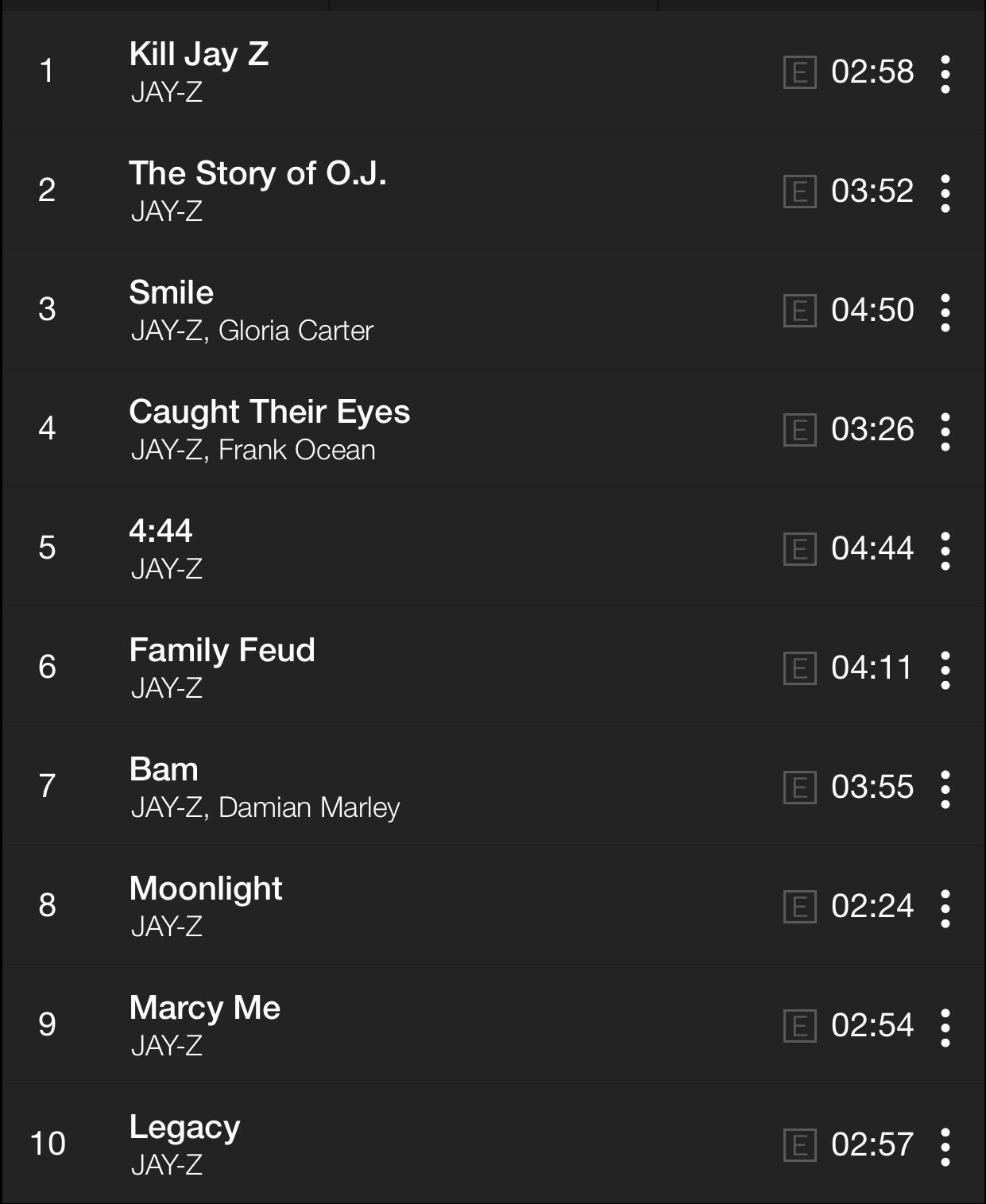Open Gloria Carter artist link
Screen dimensions: 986x1204
(296, 331)
